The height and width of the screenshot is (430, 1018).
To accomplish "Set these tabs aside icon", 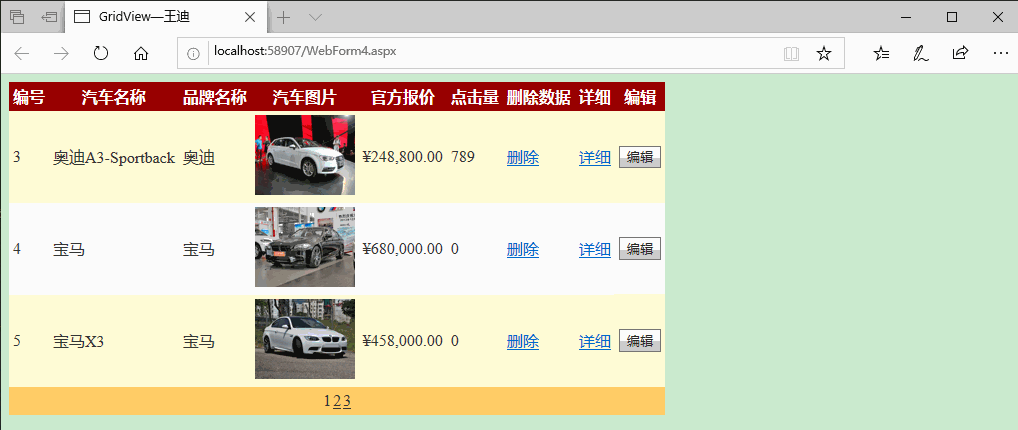I will tap(49, 18).
